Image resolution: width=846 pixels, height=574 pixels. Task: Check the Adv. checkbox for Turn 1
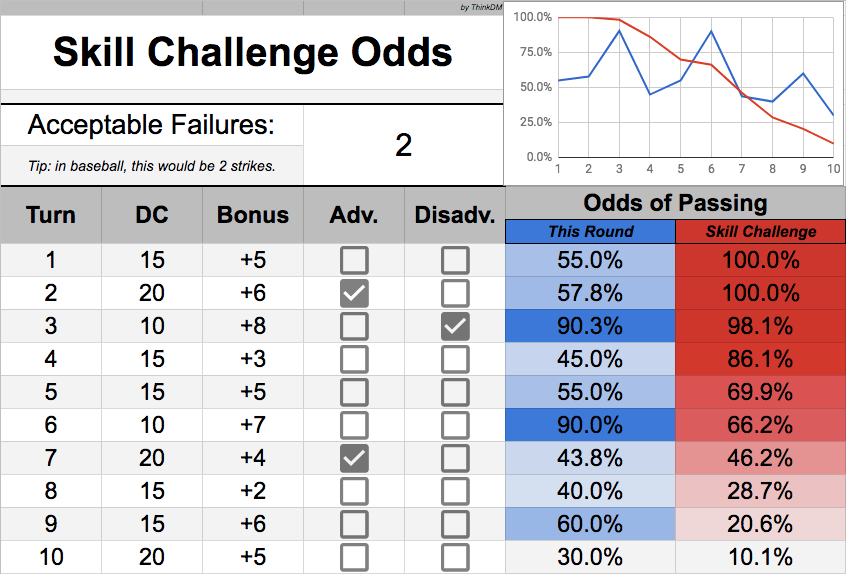pos(354,261)
